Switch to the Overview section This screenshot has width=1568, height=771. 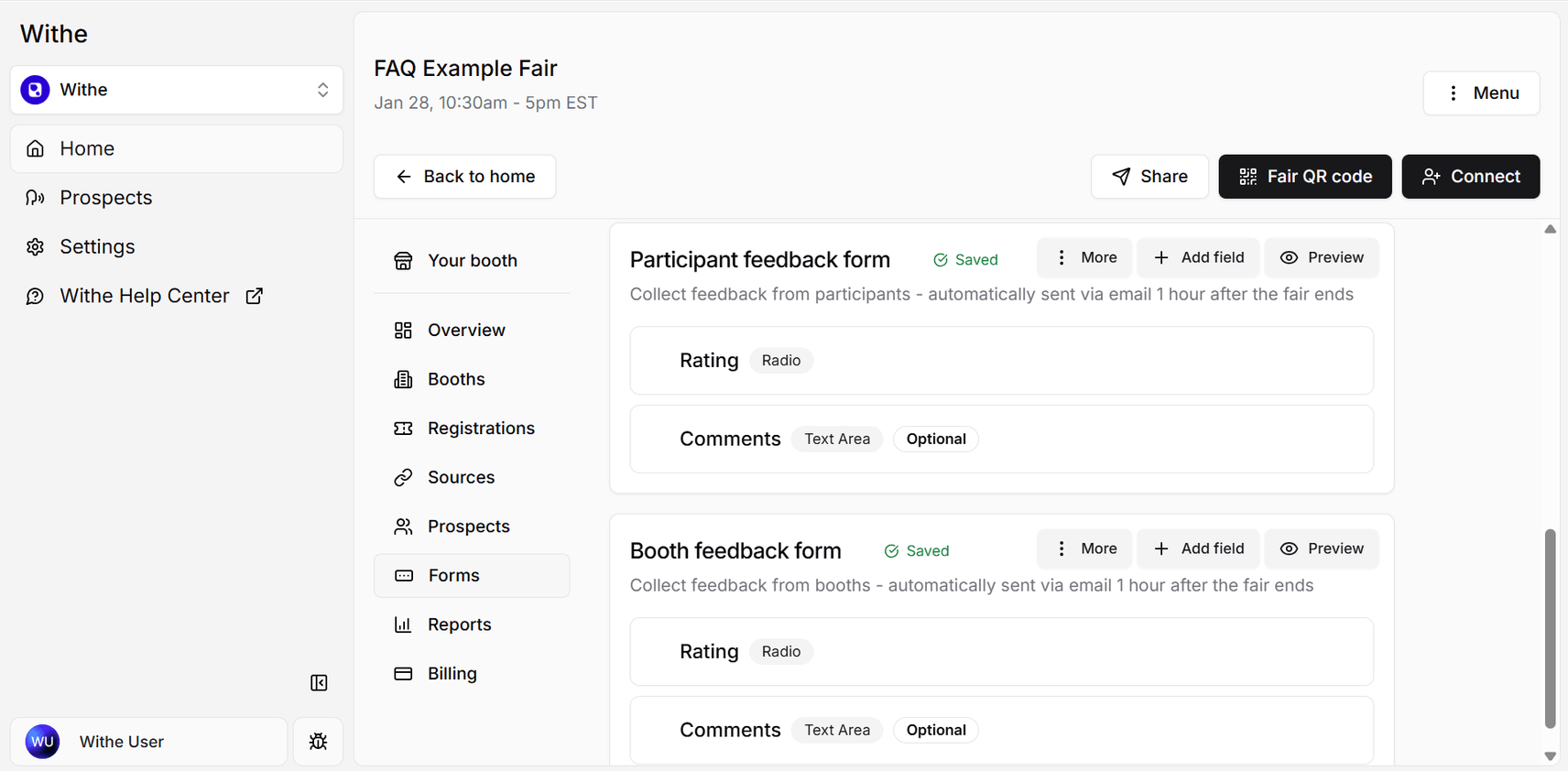(472, 331)
